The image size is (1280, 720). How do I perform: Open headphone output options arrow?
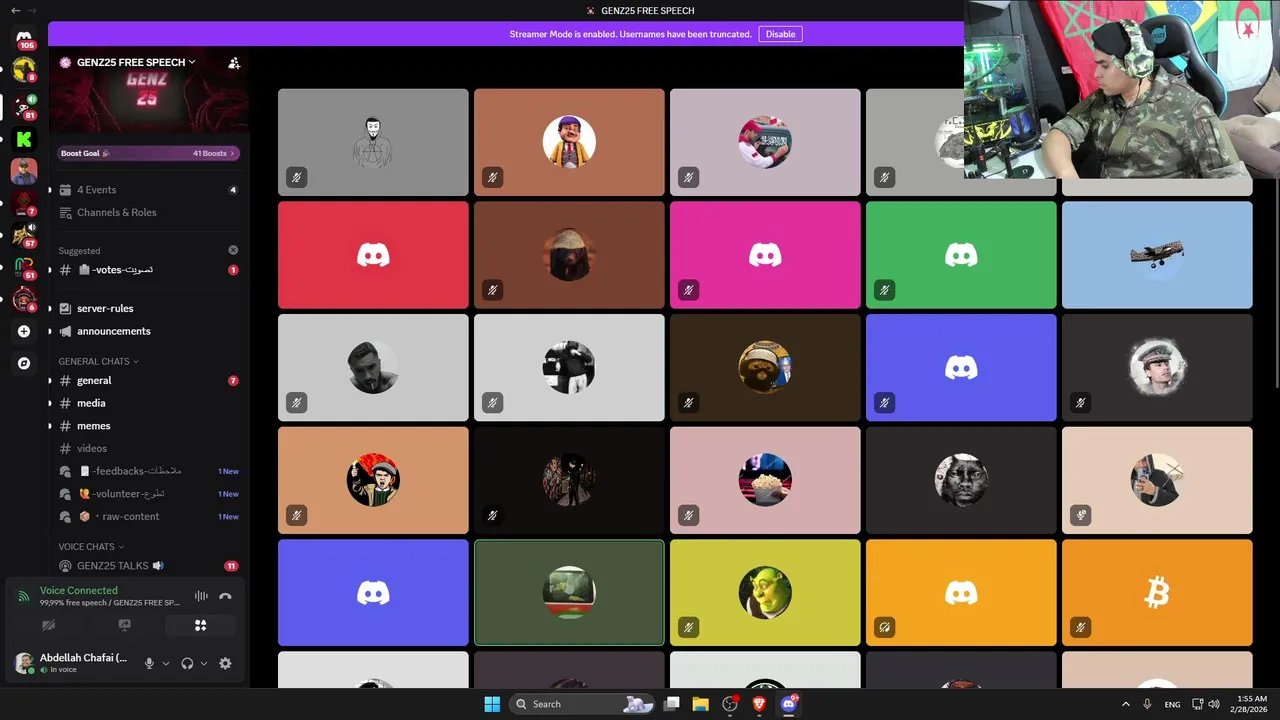click(x=204, y=663)
